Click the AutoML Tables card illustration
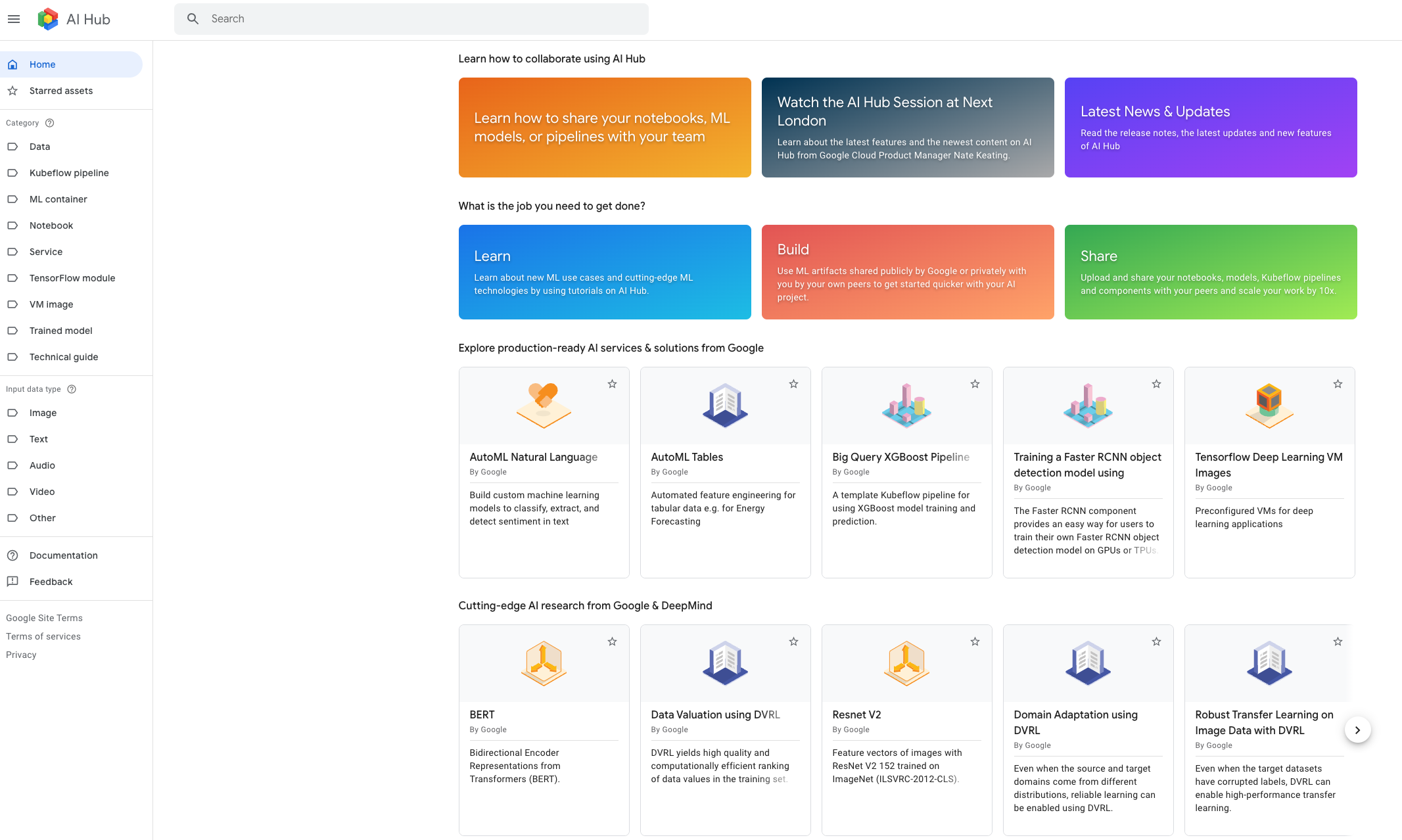Screen dimensions: 1402x840 (725, 406)
